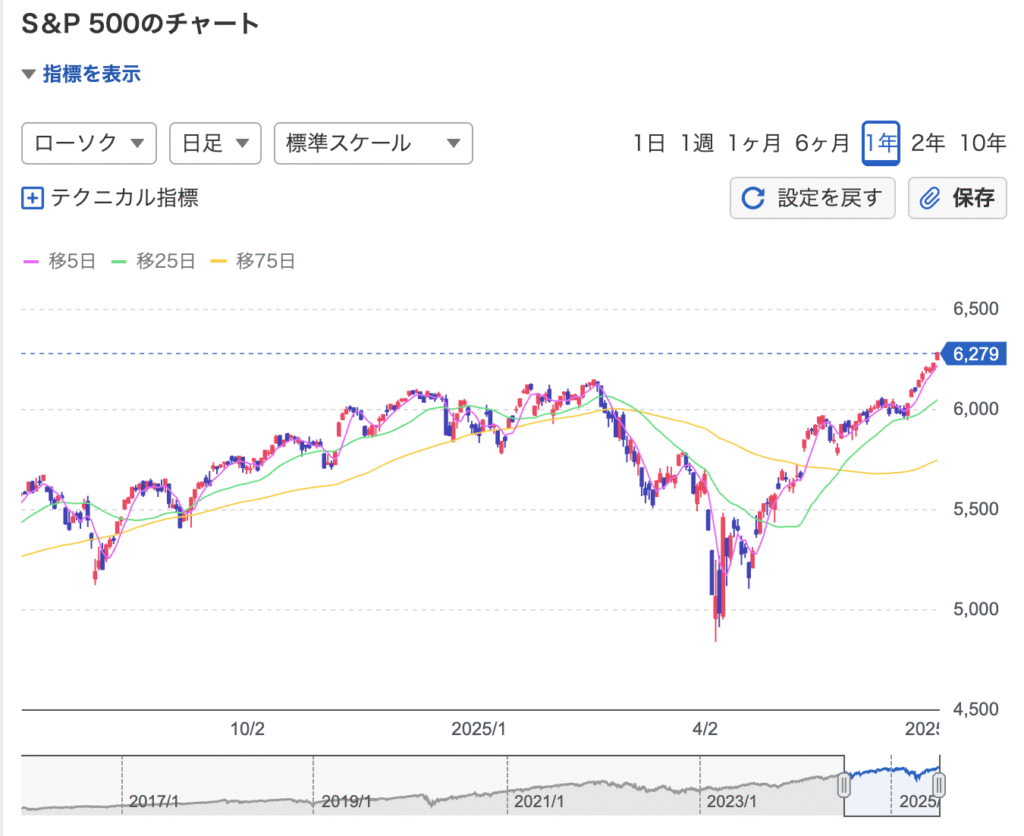
Task: Select the 2年 time range
Action: click(928, 142)
